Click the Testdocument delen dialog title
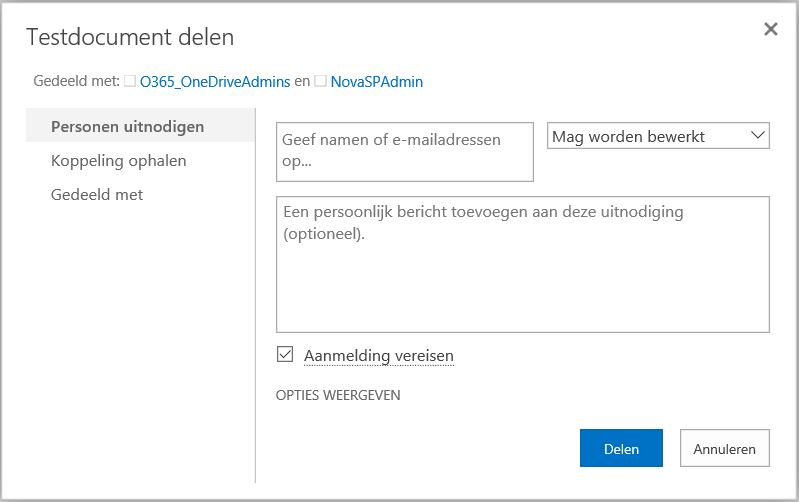This screenshot has height=502, width=799. point(130,37)
